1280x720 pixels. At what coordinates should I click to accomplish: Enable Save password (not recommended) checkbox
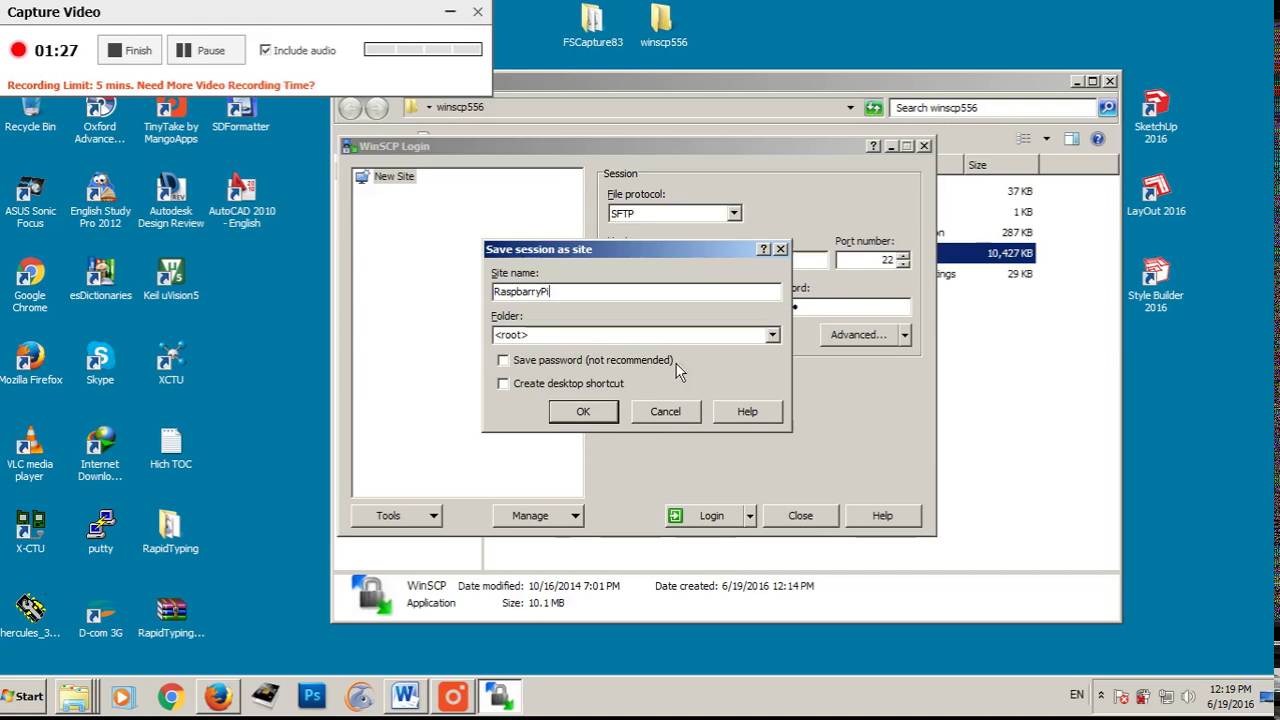[x=504, y=360]
